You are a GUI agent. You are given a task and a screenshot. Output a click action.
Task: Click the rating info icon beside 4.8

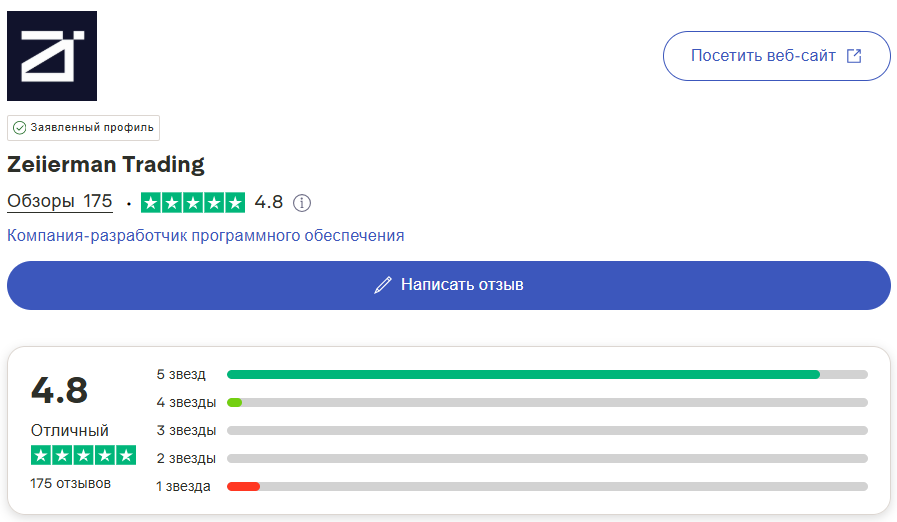302,203
